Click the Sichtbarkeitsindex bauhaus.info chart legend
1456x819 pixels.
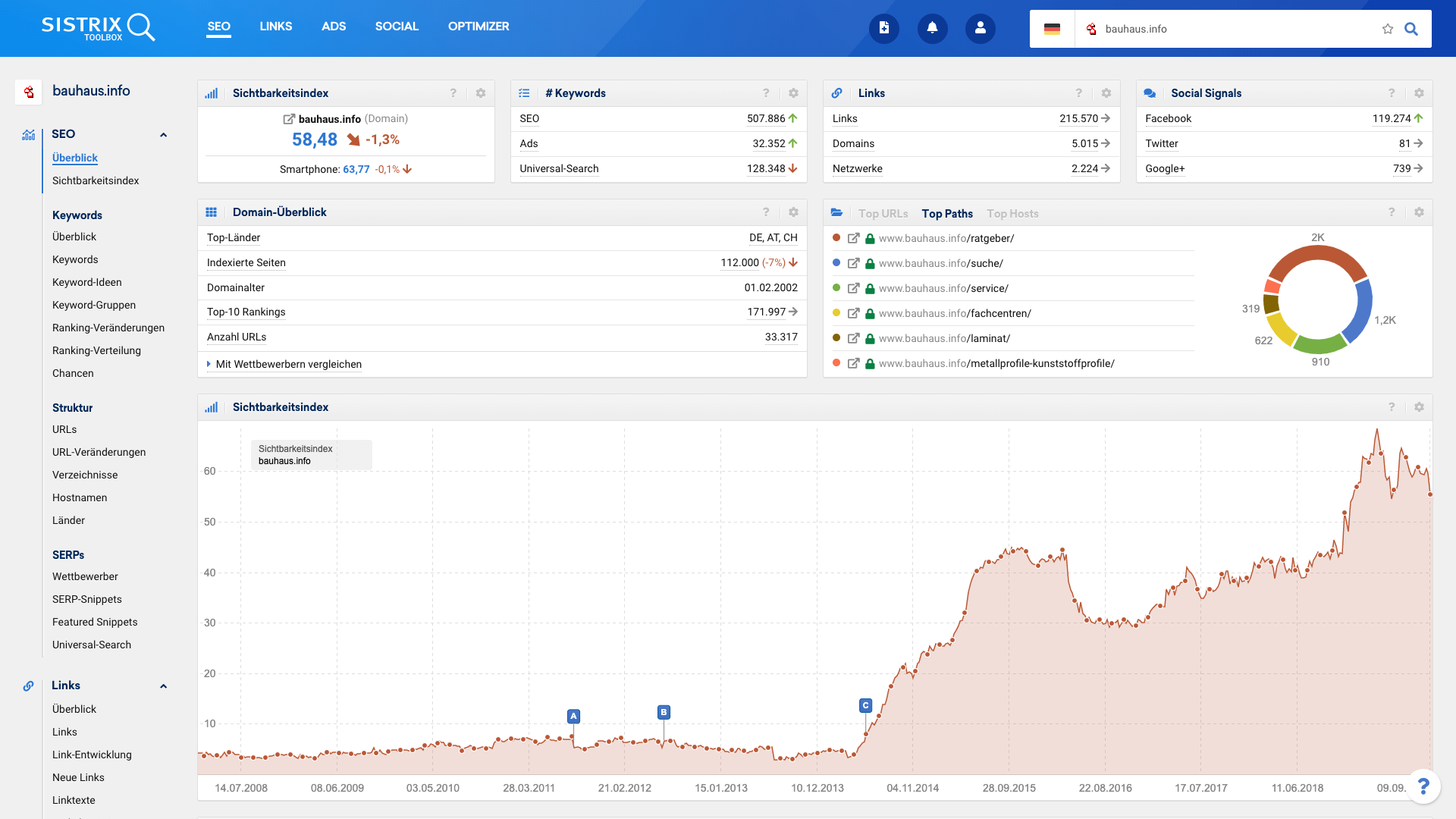click(312, 455)
